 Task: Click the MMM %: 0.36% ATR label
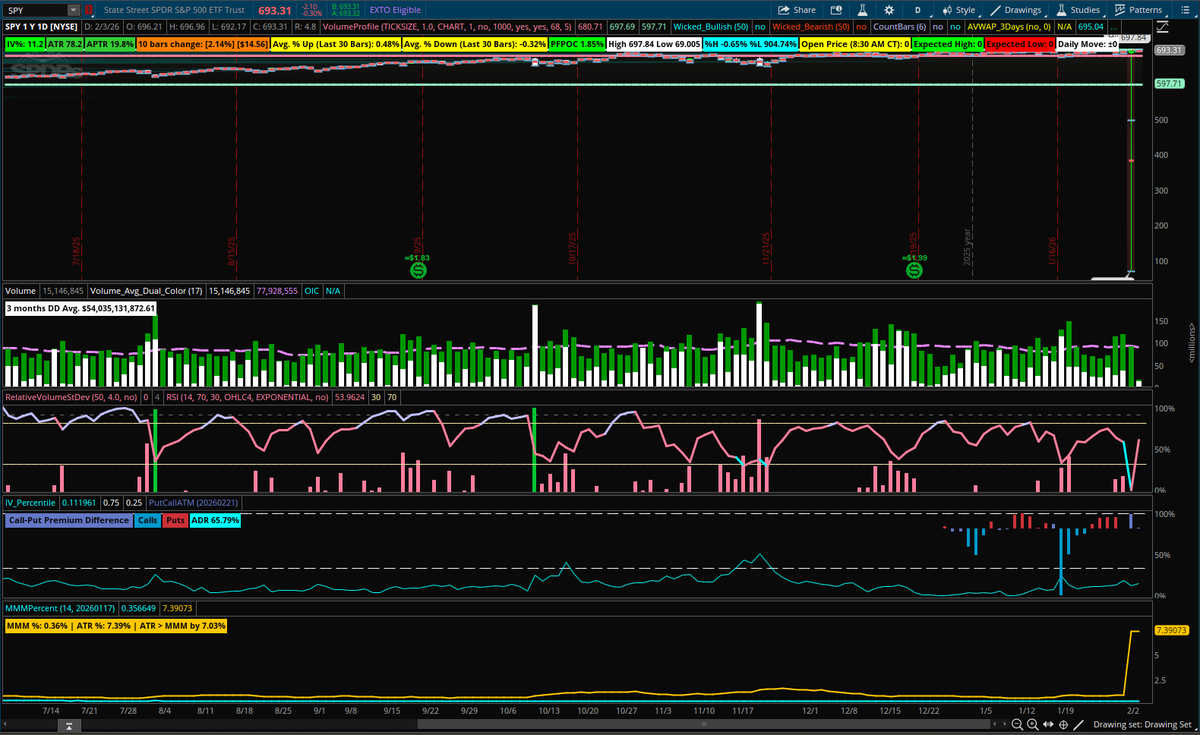point(116,625)
